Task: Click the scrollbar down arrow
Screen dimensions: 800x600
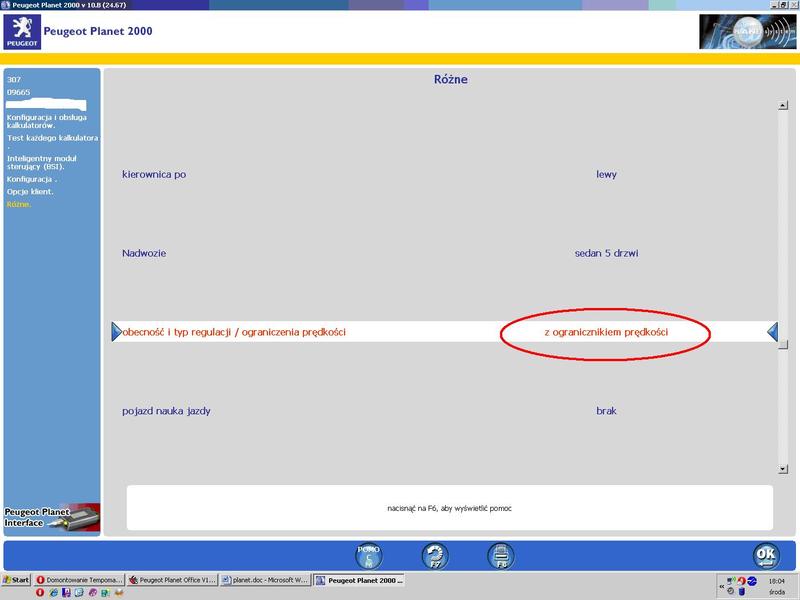Action: [784, 468]
